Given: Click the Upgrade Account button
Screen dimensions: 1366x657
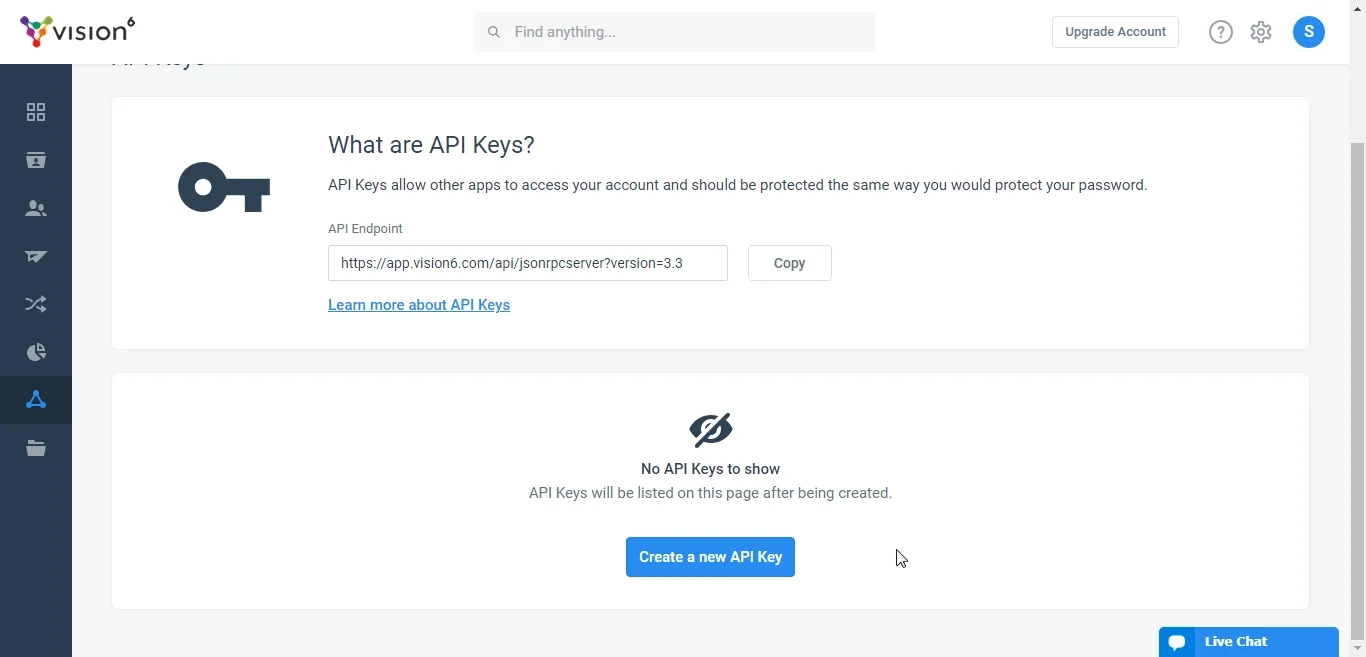Looking at the screenshot, I should 1115,32.
